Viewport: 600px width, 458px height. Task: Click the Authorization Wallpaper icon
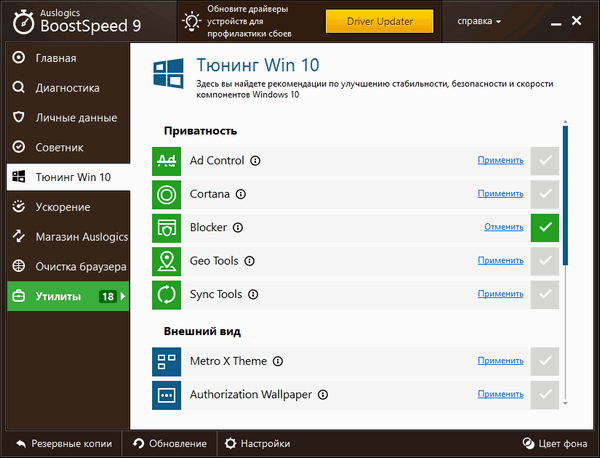tap(166, 395)
